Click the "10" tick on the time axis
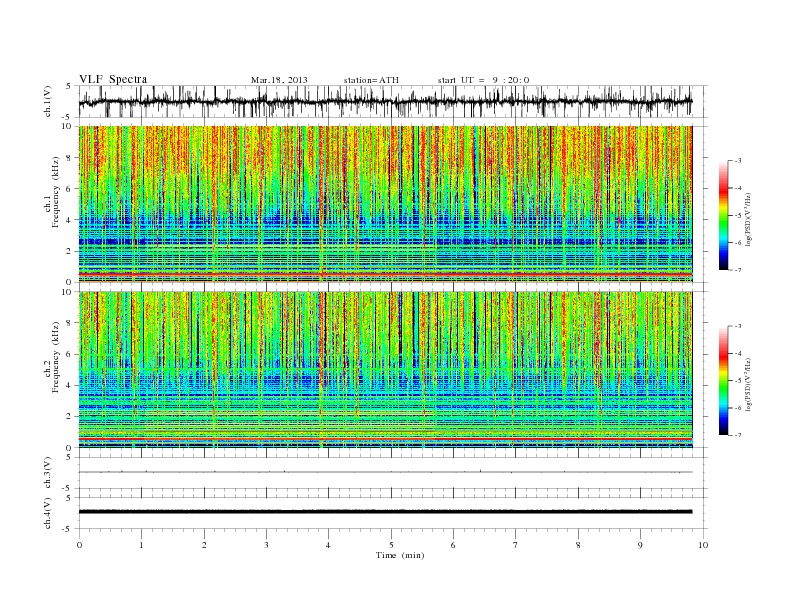Screen dimensions: 792x612 pyautogui.click(x=703, y=545)
